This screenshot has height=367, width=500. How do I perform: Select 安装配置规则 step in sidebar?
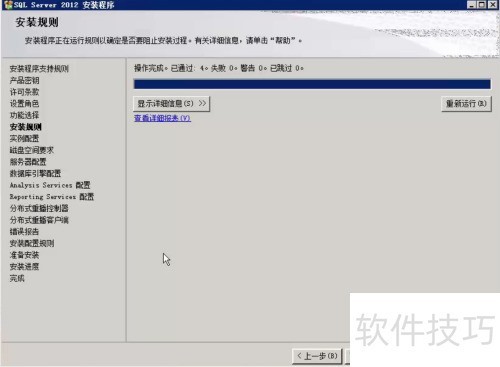click(x=32, y=244)
